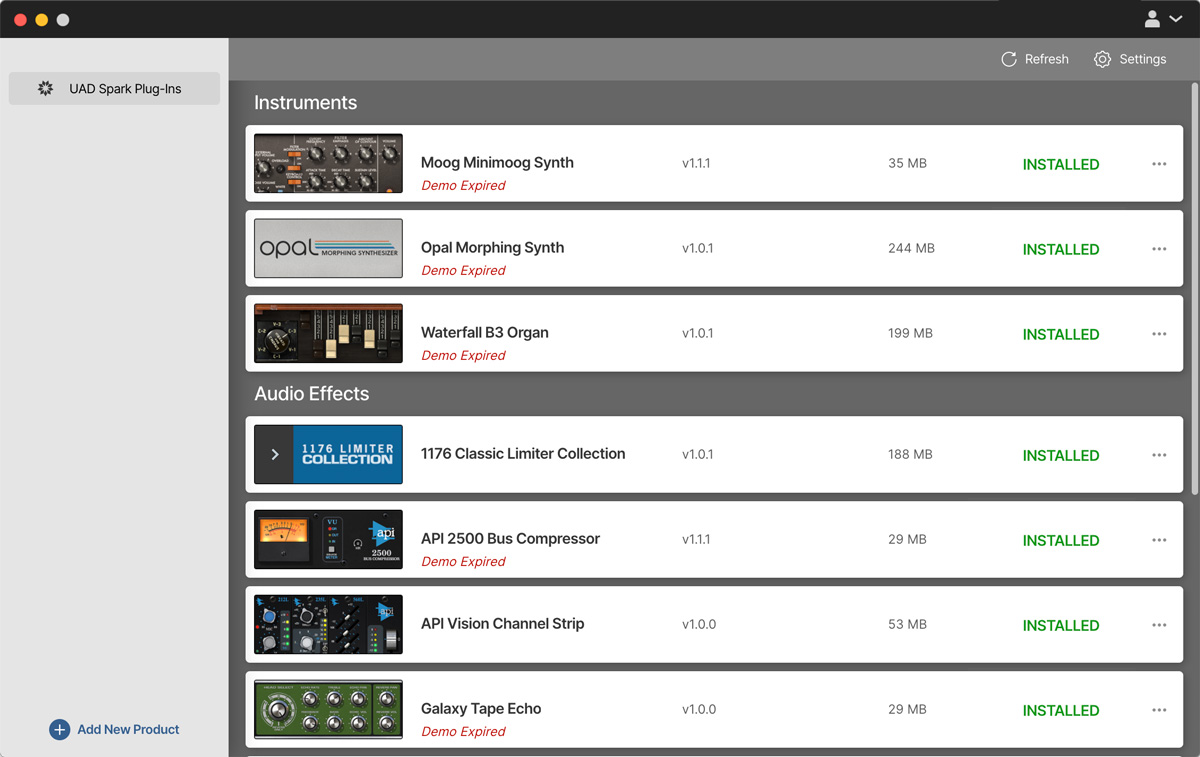Expand the 1176 Limiter Collection chevron

click(x=275, y=454)
